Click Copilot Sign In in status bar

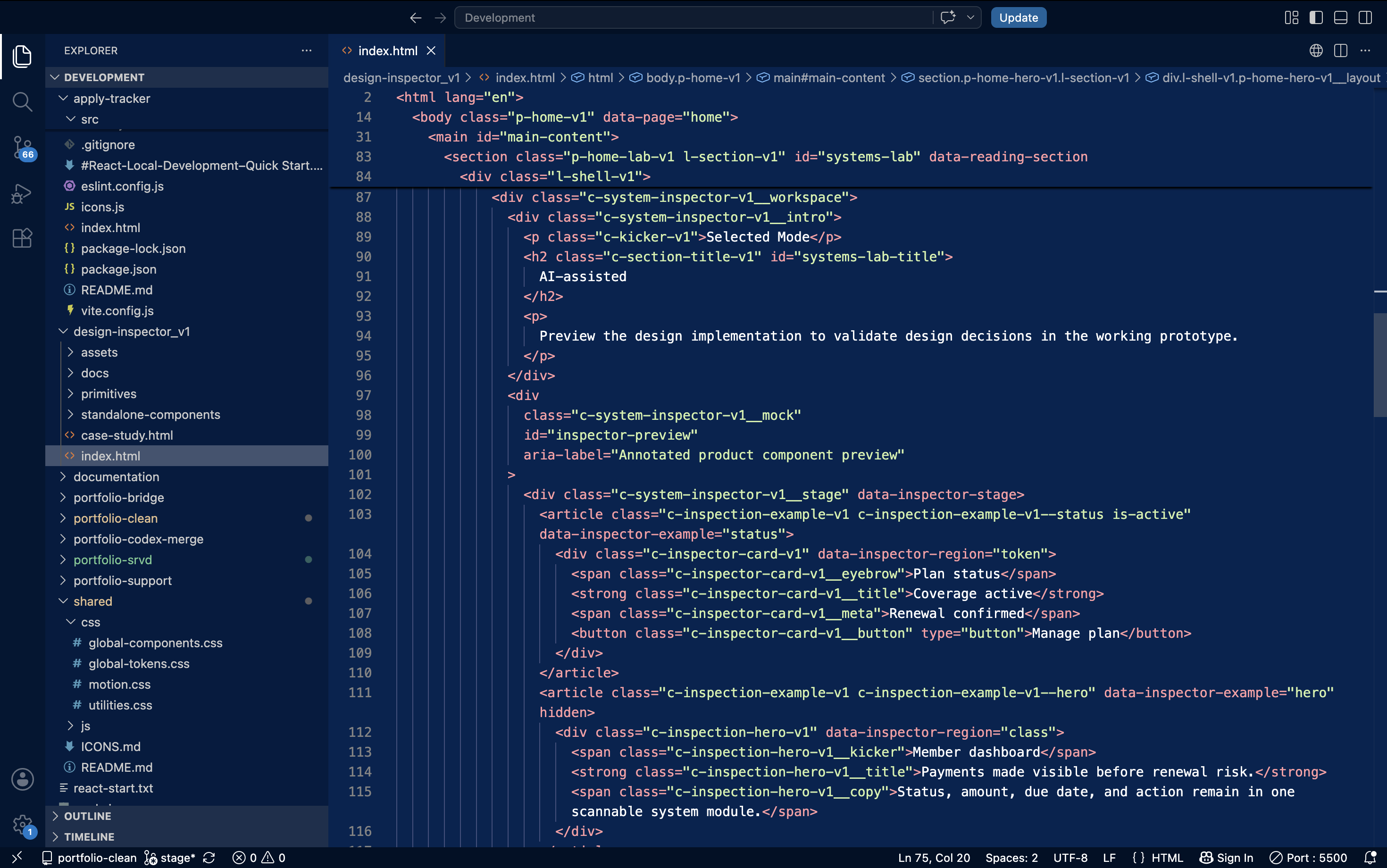[x=1226, y=858]
